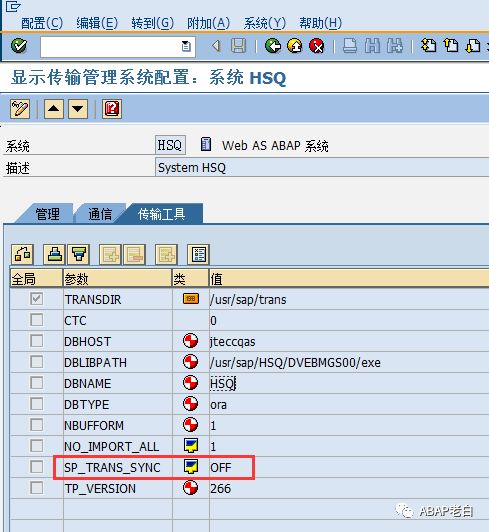Toggle Display/Change pencil icon
The image size is (489, 532).
coord(20,109)
